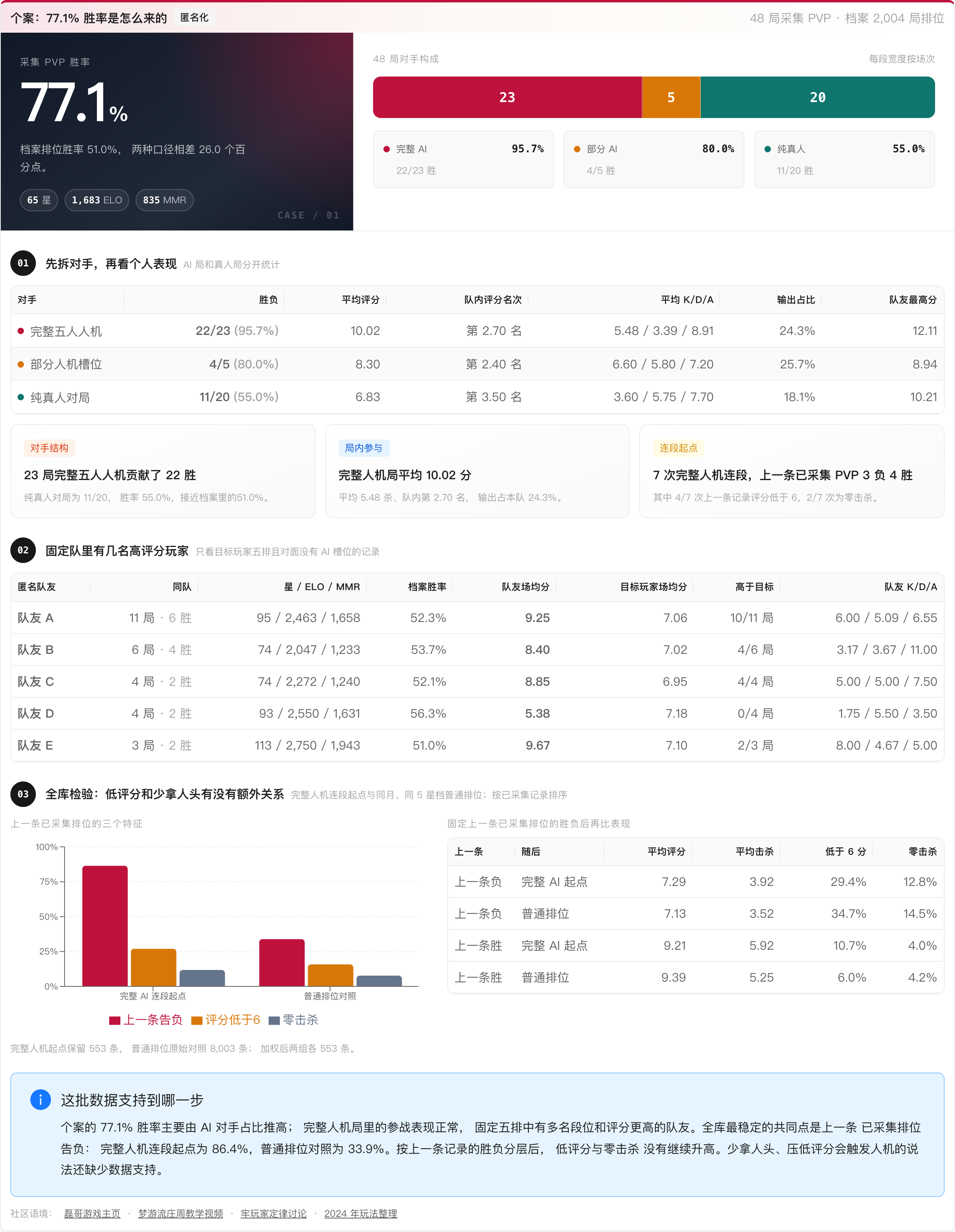
Task: Select the 部分 AI 80.0% card
Action: pos(654,159)
